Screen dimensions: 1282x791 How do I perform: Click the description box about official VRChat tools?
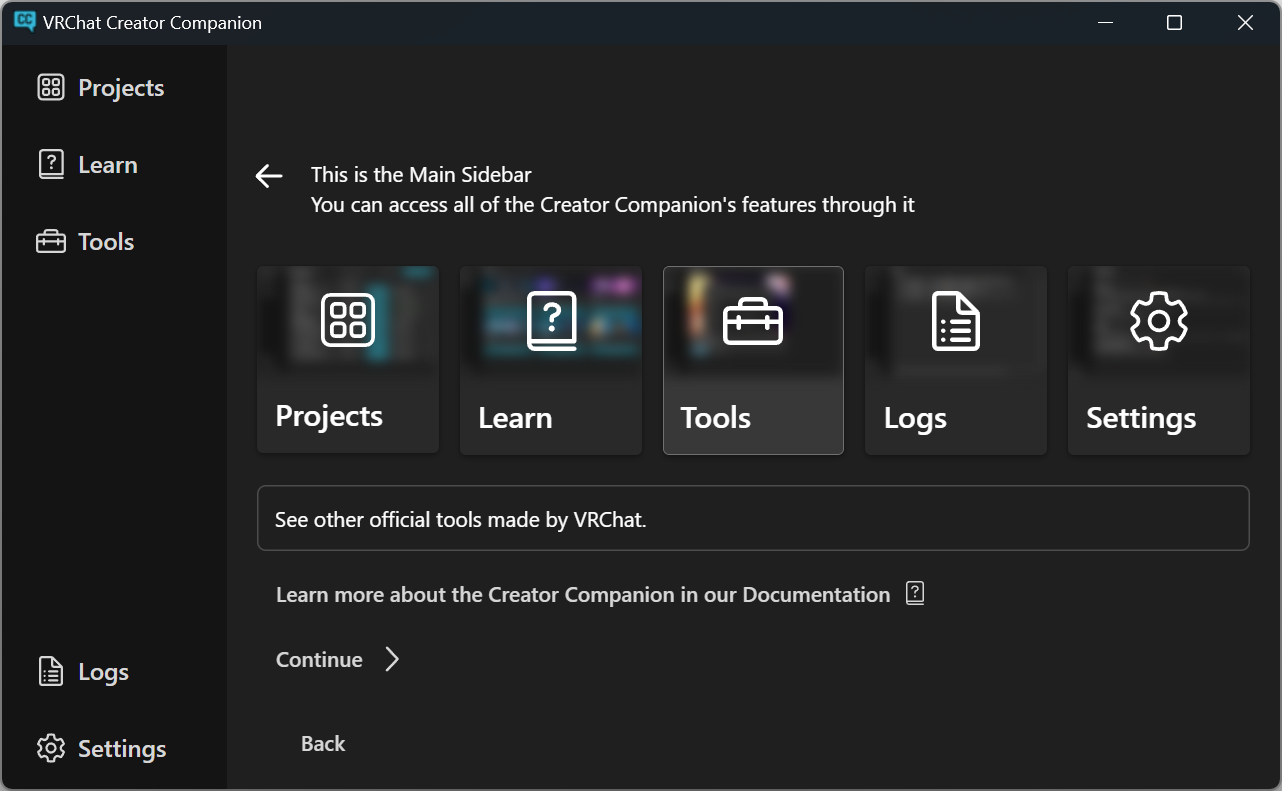click(753, 518)
